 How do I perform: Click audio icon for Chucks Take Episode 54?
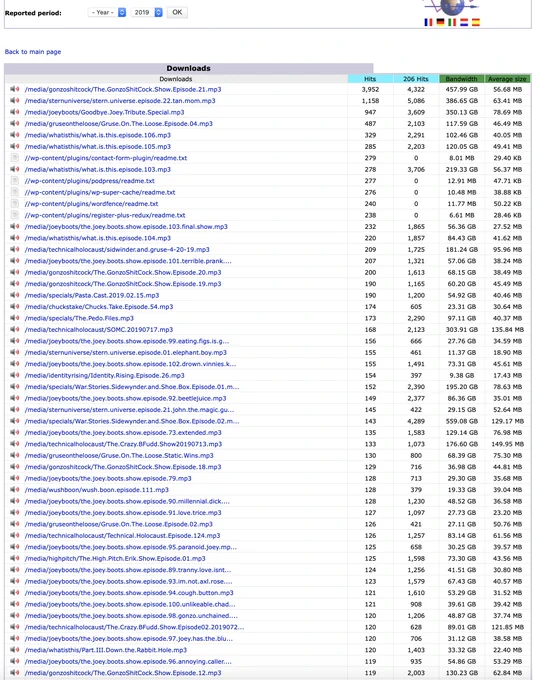(15, 307)
